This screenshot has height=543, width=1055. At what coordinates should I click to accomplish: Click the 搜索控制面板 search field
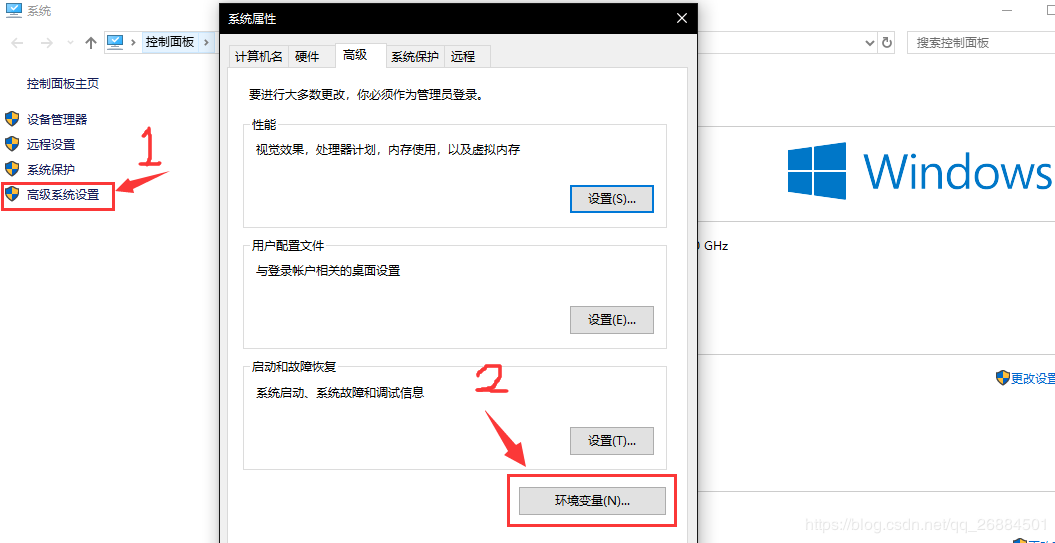click(981, 42)
